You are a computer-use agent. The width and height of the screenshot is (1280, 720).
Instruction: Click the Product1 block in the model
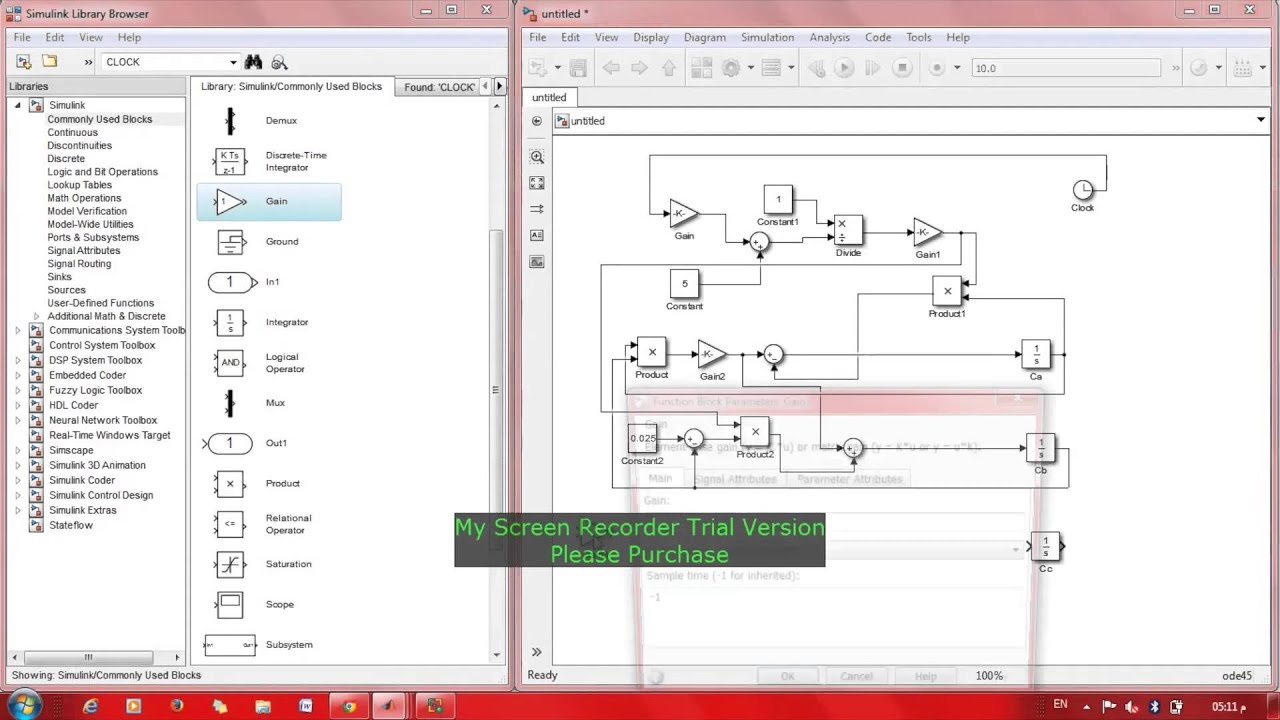947,292
